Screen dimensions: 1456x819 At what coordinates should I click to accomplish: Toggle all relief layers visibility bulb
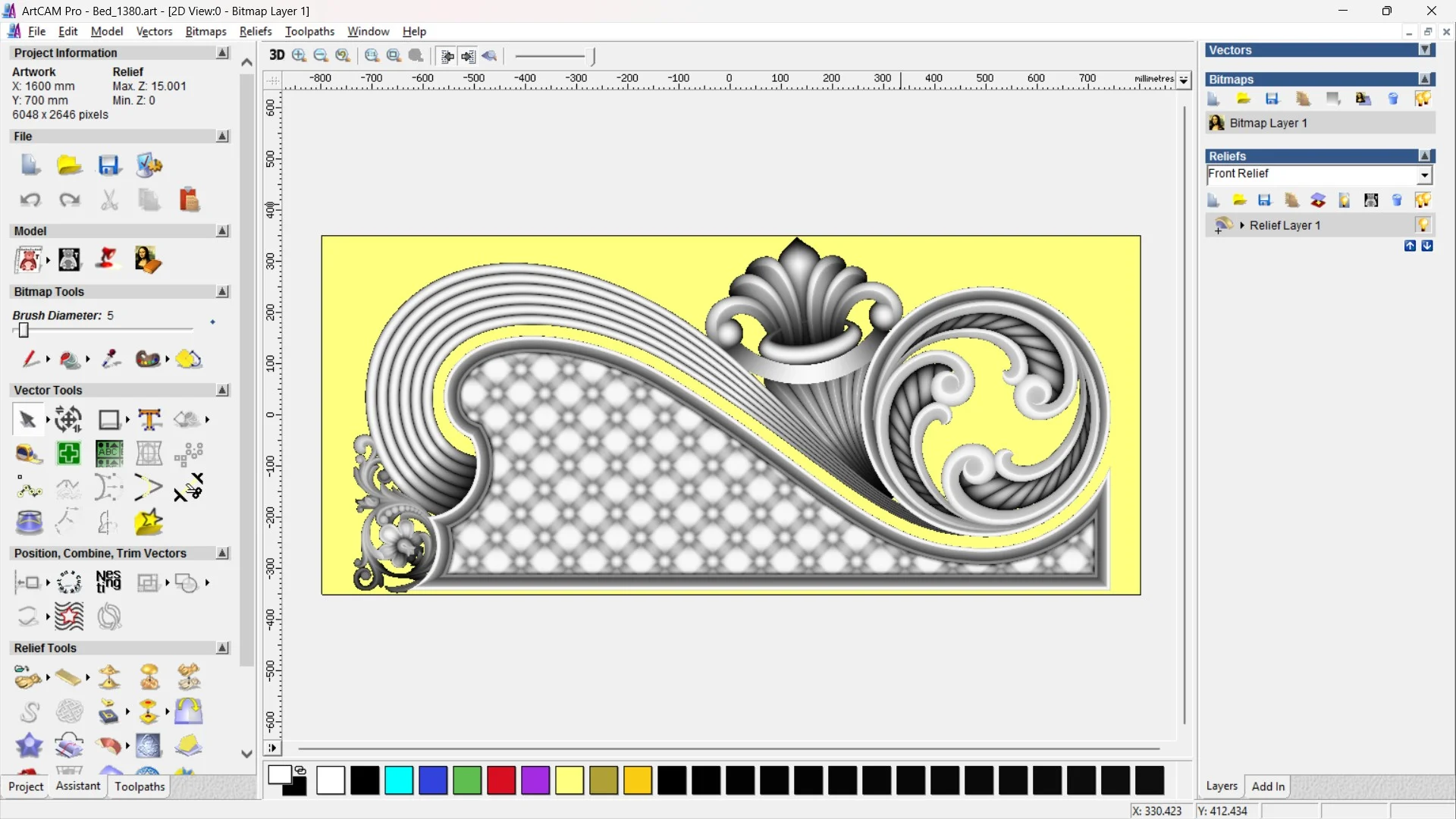(1423, 200)
